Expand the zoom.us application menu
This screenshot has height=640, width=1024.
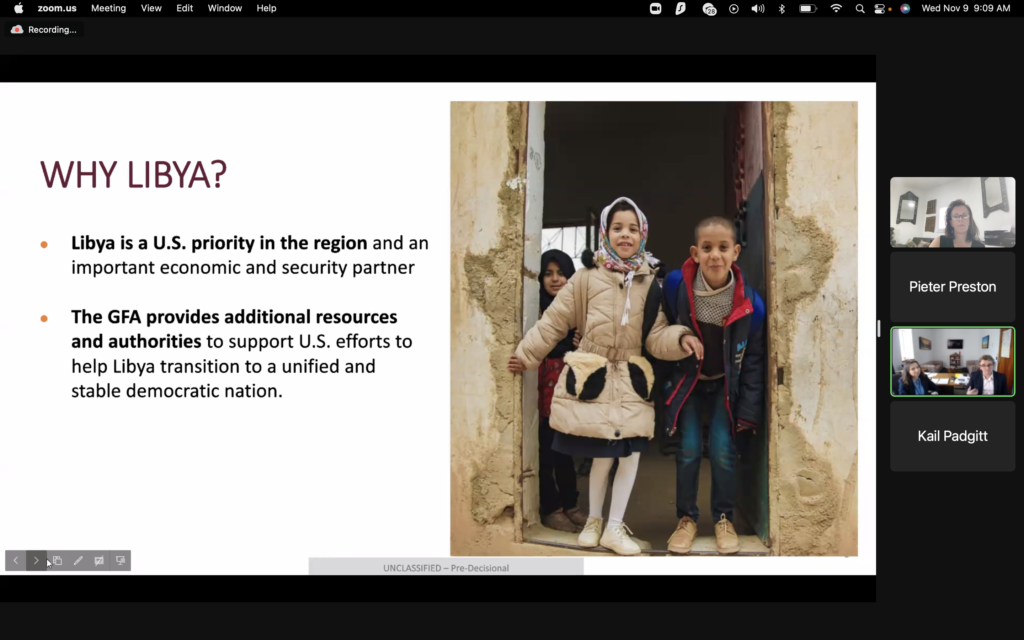(x=57, y=8)
